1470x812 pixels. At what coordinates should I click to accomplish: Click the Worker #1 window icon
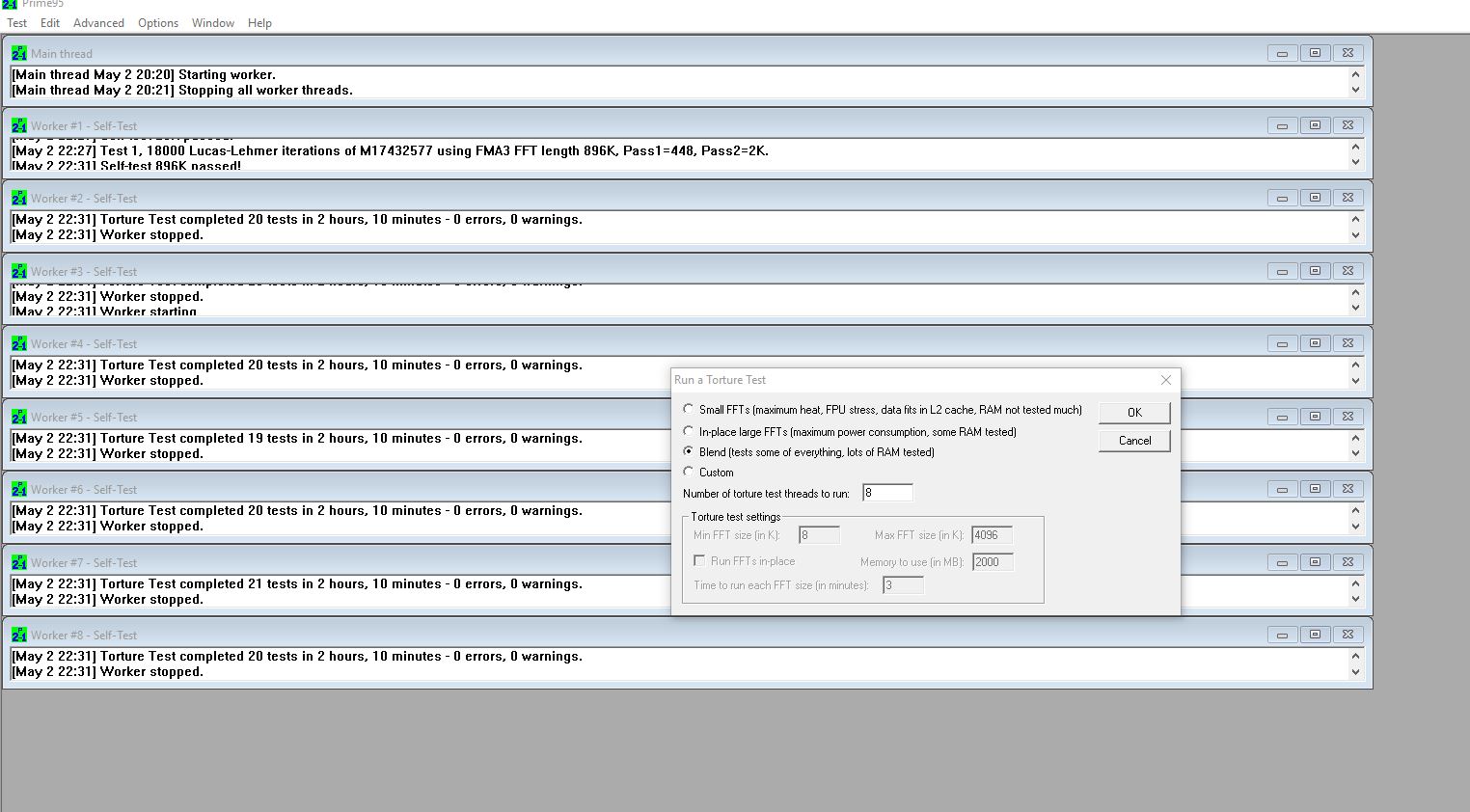19,125
